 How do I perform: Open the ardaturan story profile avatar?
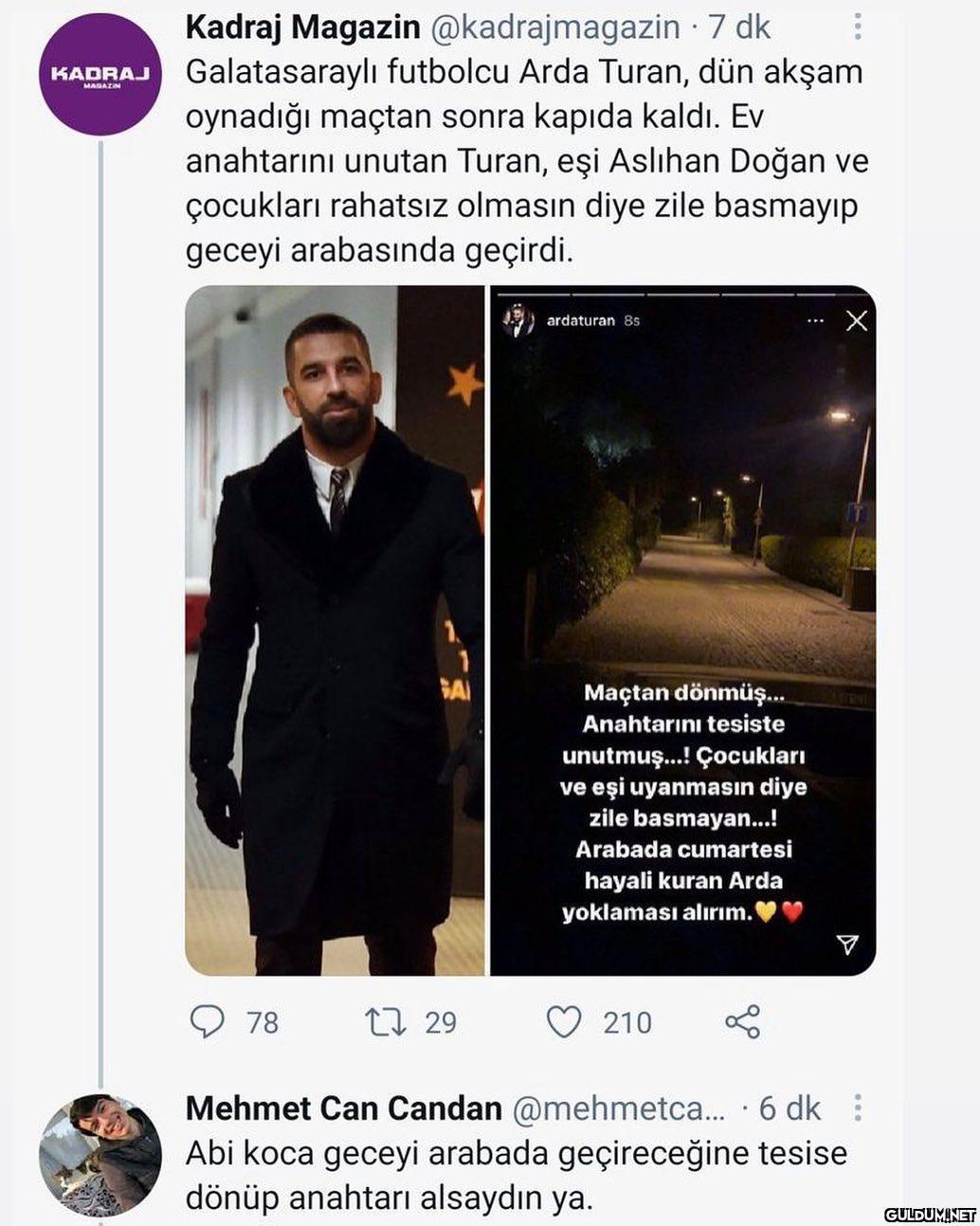click(x=517, y=320)
